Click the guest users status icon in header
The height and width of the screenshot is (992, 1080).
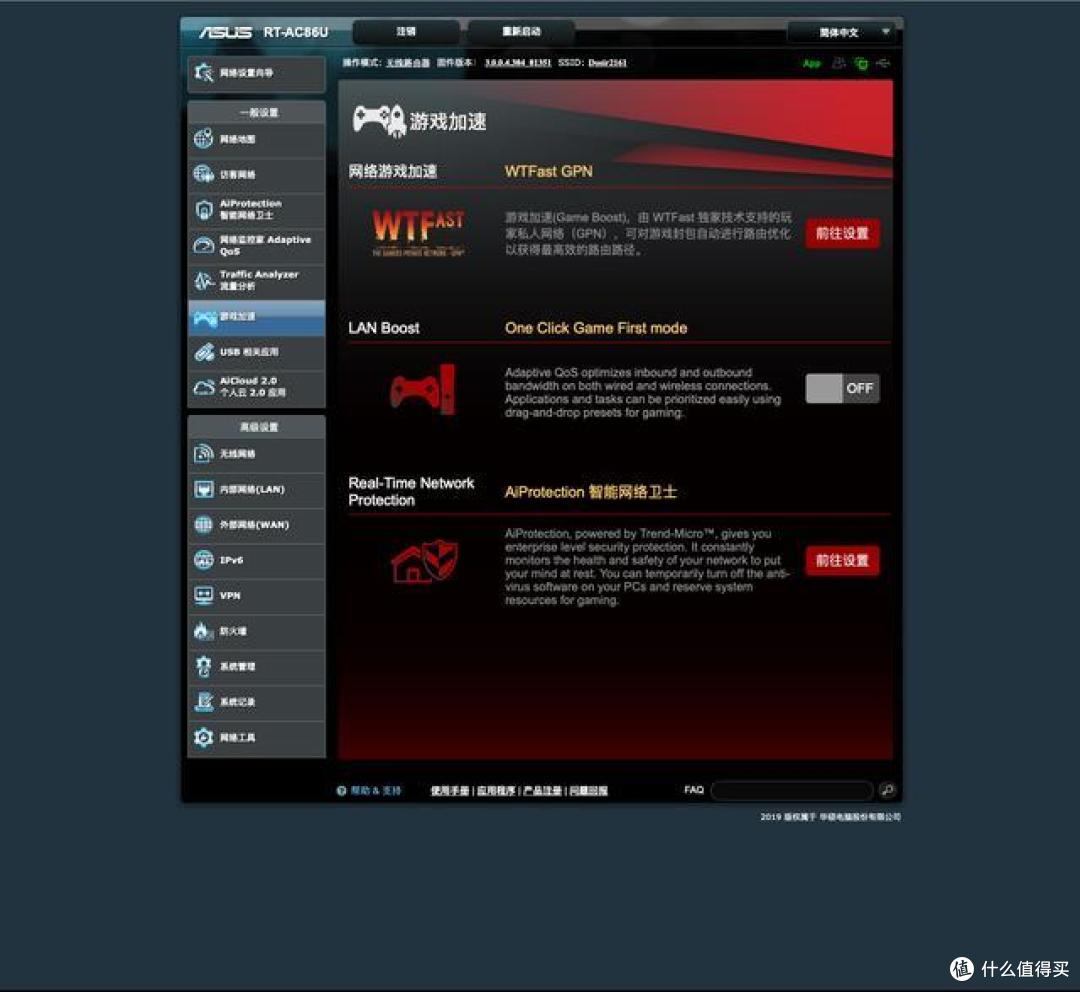pos(838,63)
